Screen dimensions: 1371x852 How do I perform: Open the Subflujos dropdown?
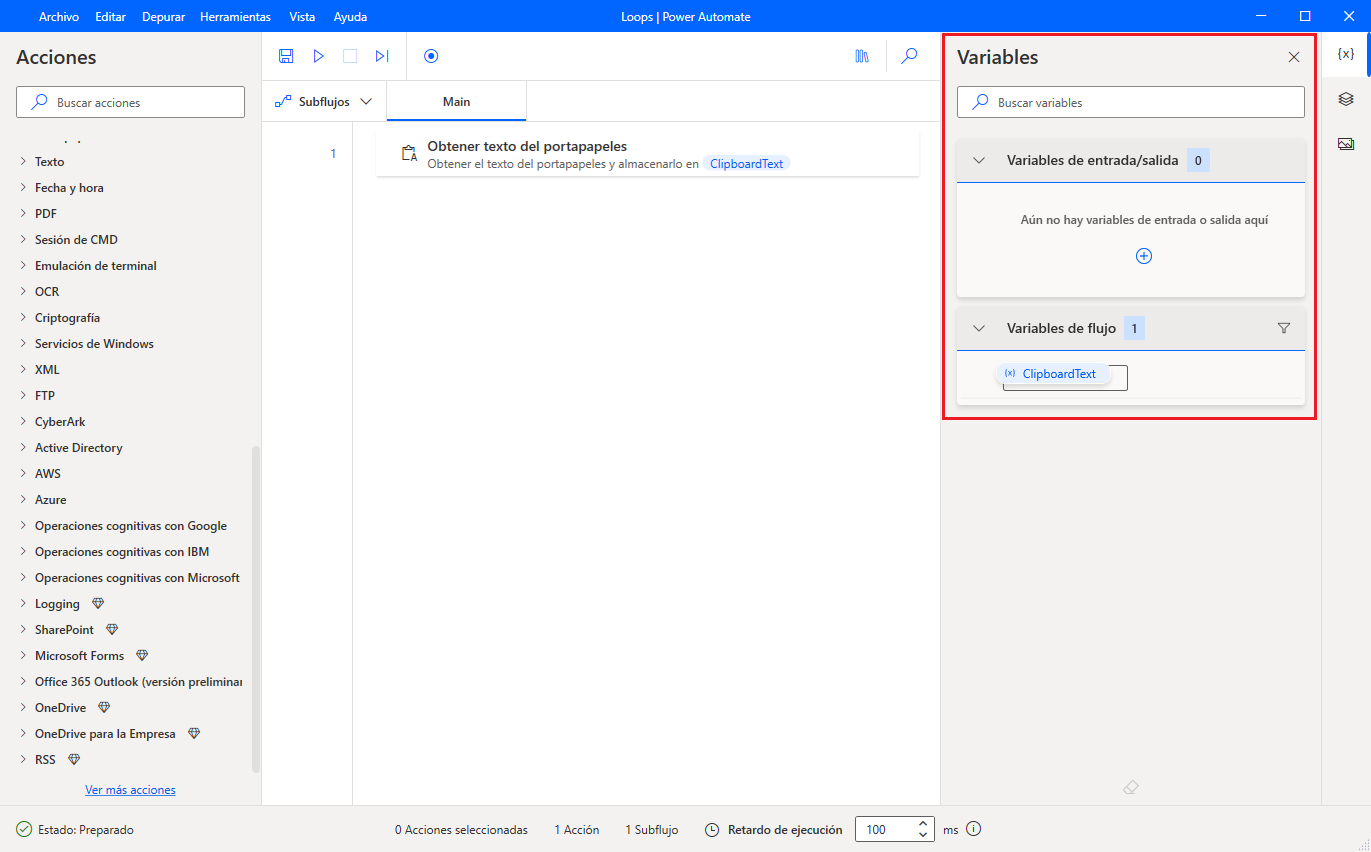pyautogui.click(x=323, y=101)
